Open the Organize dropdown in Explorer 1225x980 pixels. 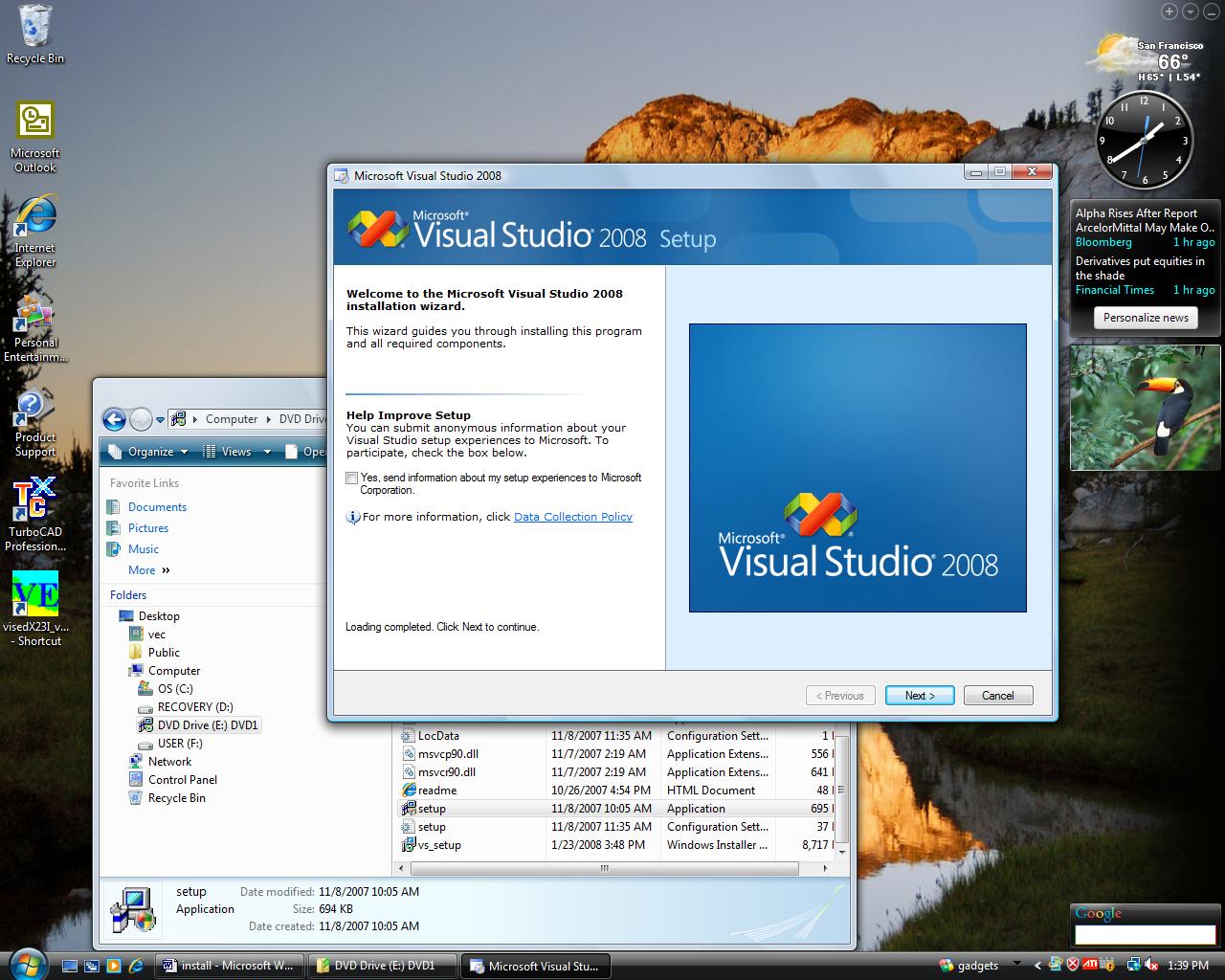click(x=148, y=452)
